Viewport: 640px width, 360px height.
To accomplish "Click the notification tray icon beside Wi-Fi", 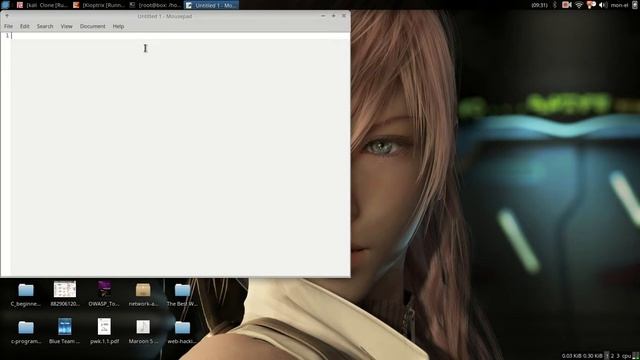I will (591, 5).
